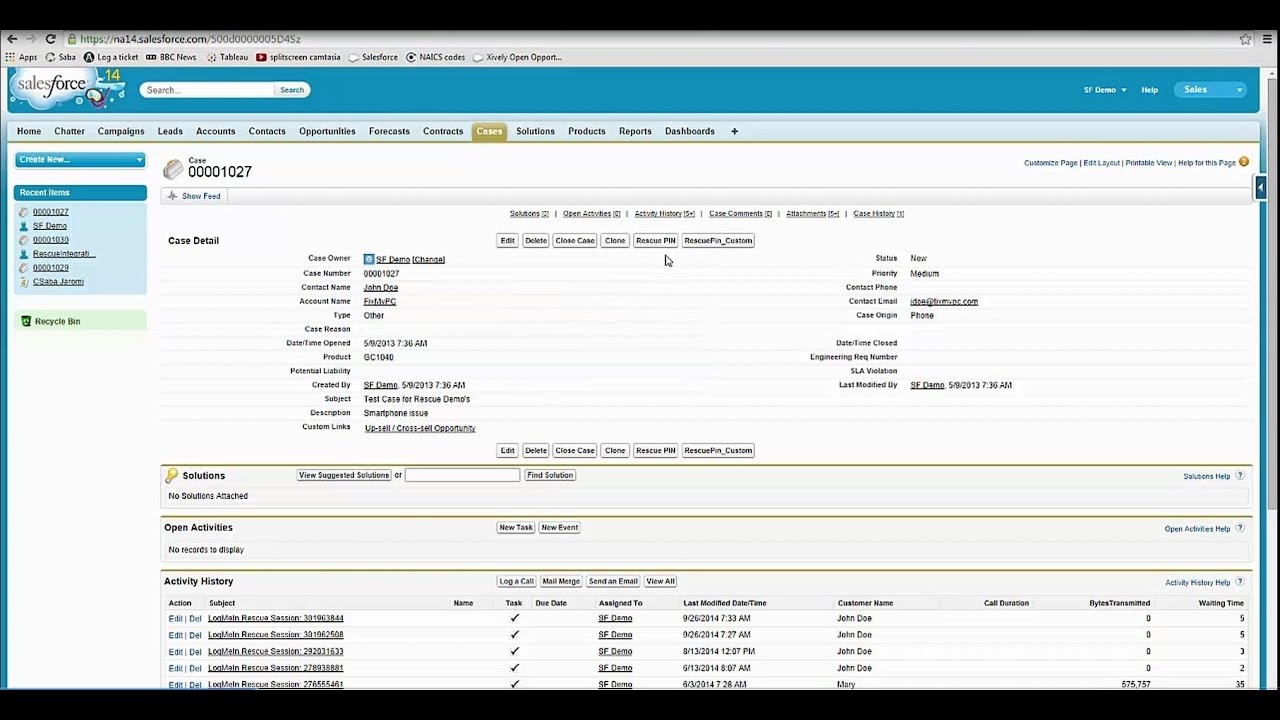Open the Chrome menu icon

1266,39
